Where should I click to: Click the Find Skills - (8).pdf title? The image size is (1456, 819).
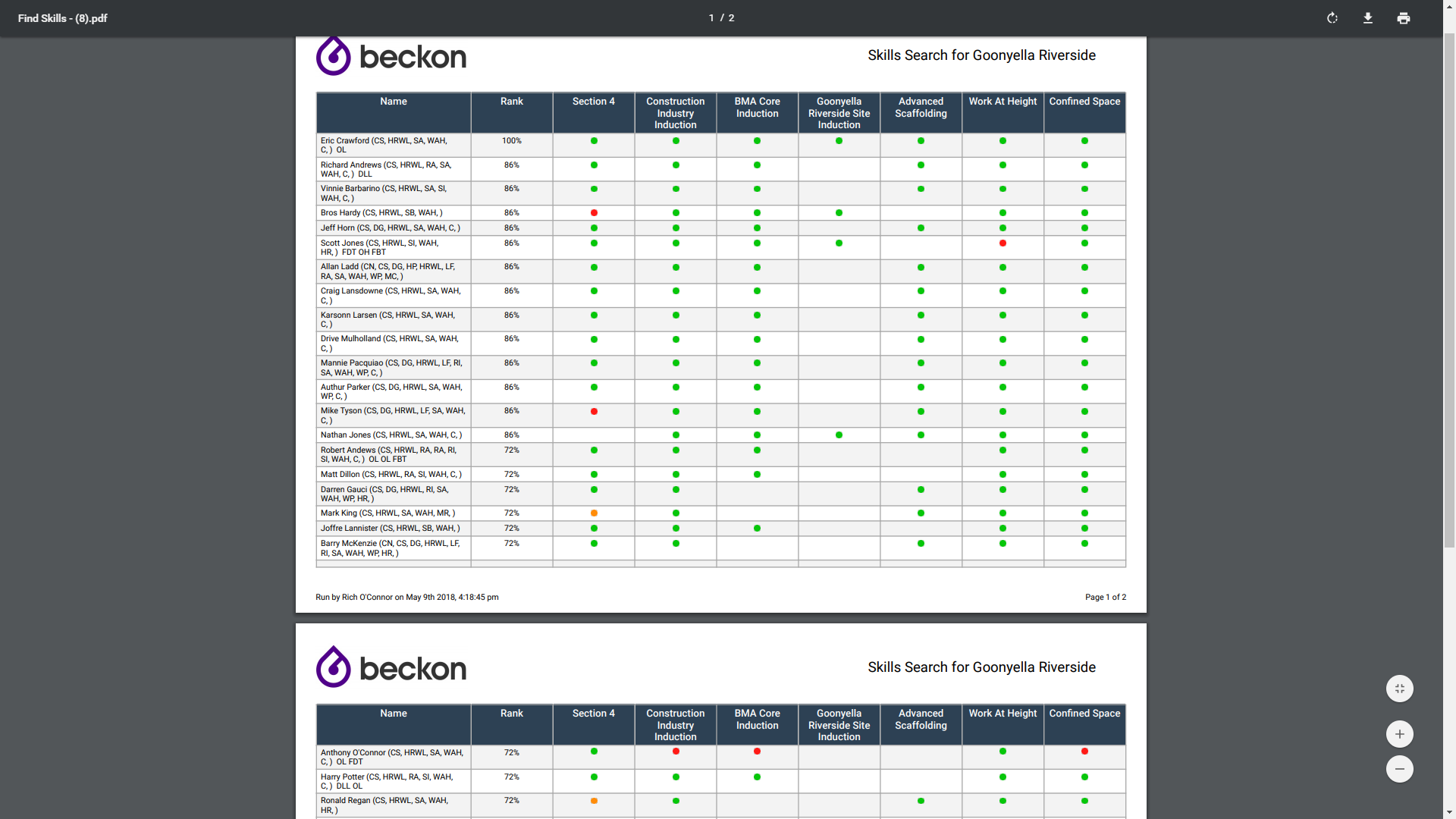point(63,18)
